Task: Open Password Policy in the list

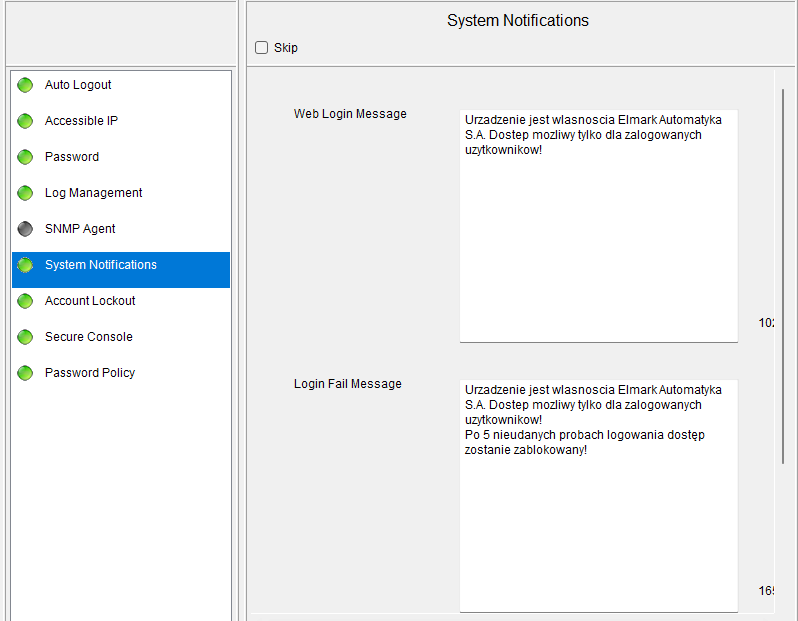Action: [90, 373]
